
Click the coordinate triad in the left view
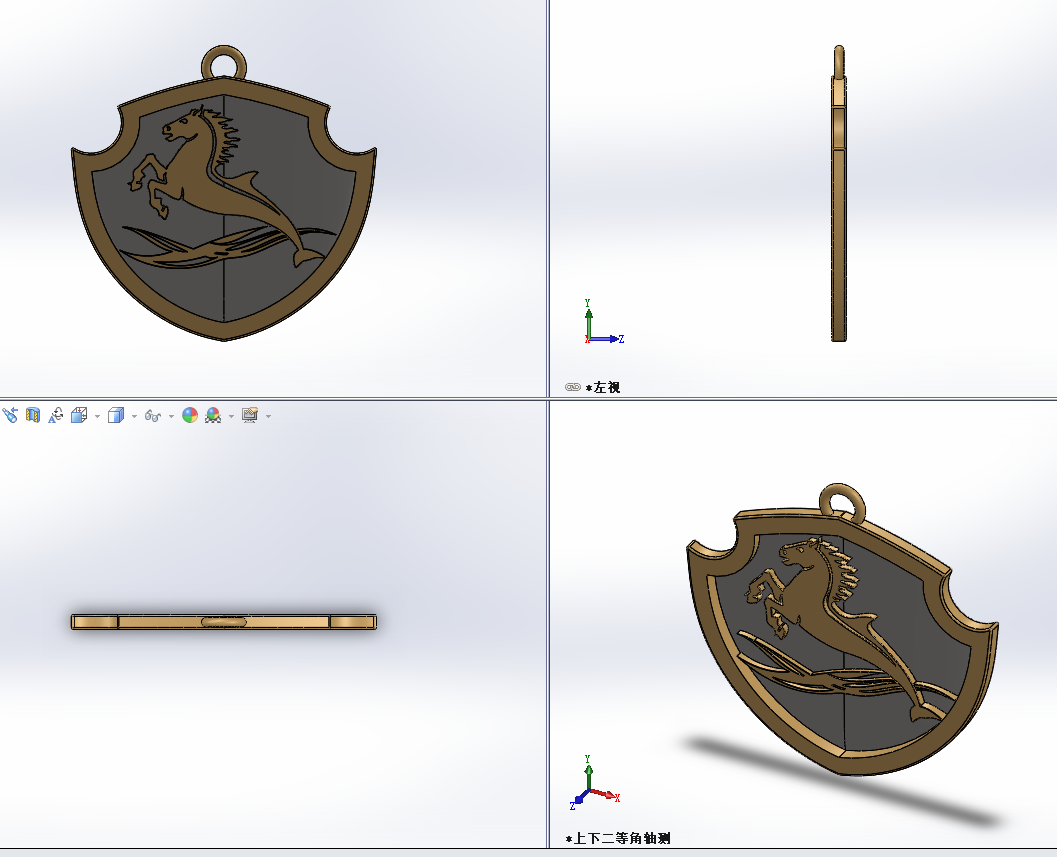[603, 322]
